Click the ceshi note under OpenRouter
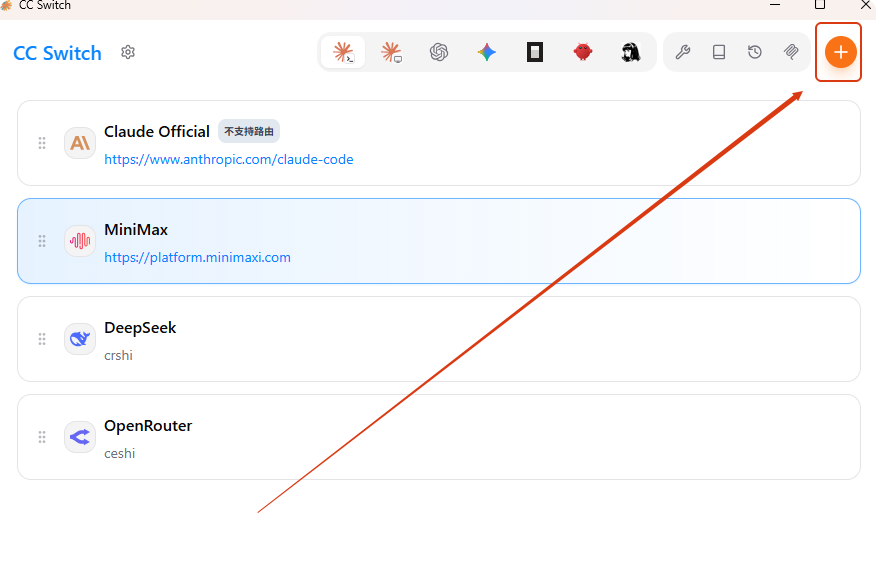 pyautogui.click(x=120, y=453)
